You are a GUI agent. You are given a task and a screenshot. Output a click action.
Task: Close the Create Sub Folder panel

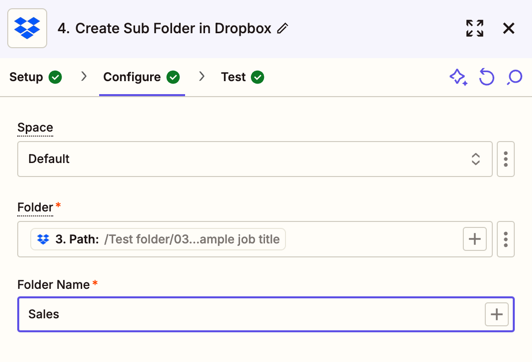509,28
